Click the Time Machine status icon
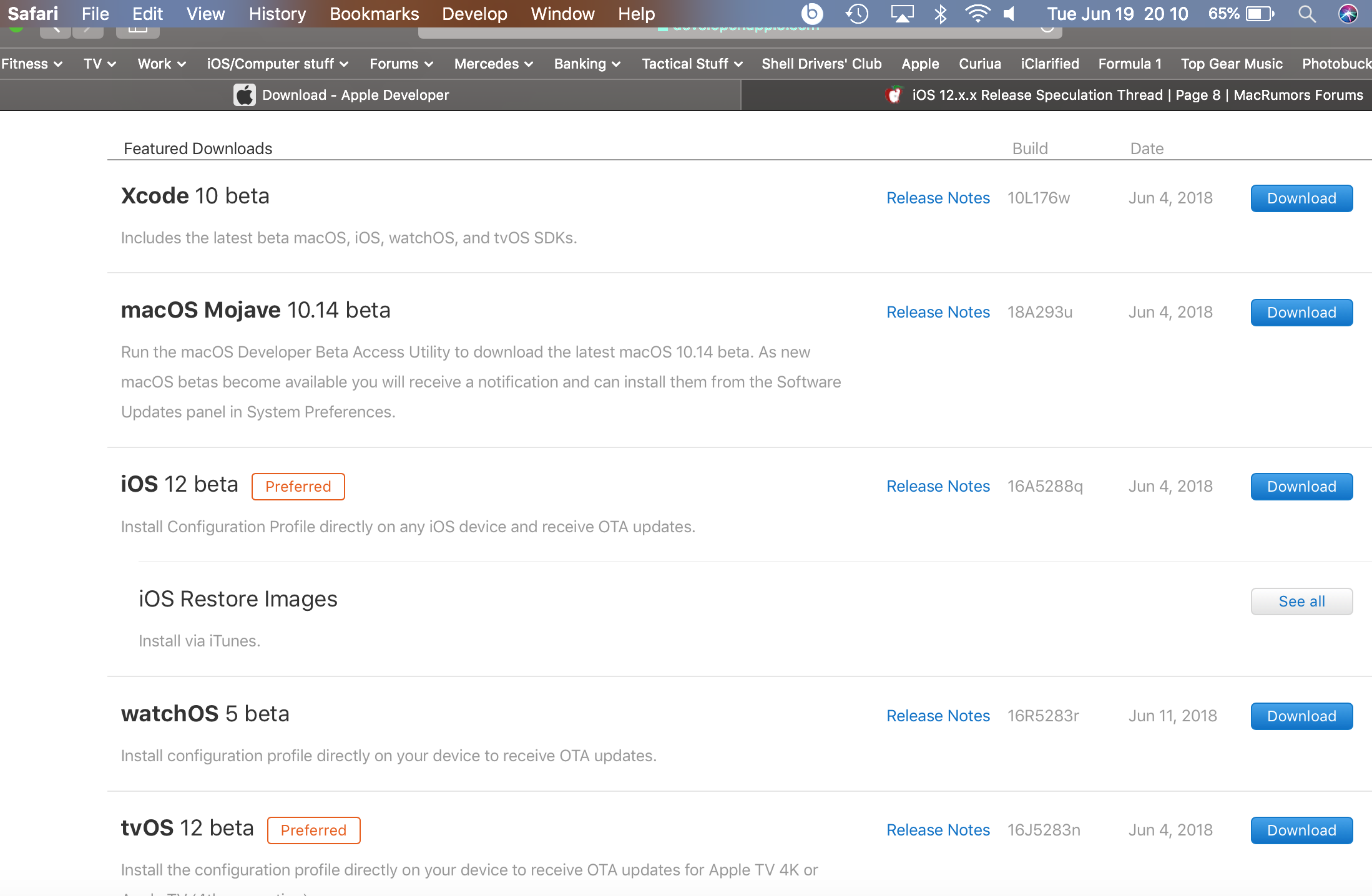Screen dimensions: 1372x896 [857, 14]
